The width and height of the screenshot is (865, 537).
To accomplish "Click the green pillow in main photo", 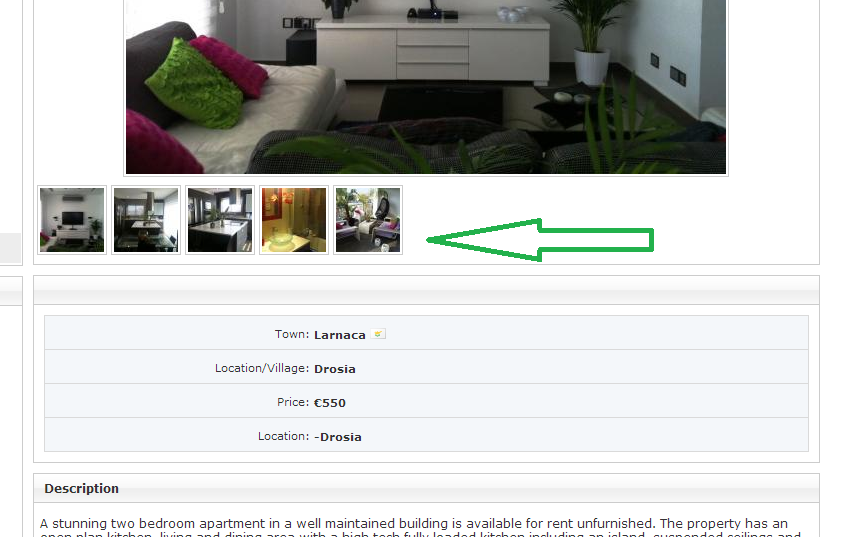I will coord(195,84).
